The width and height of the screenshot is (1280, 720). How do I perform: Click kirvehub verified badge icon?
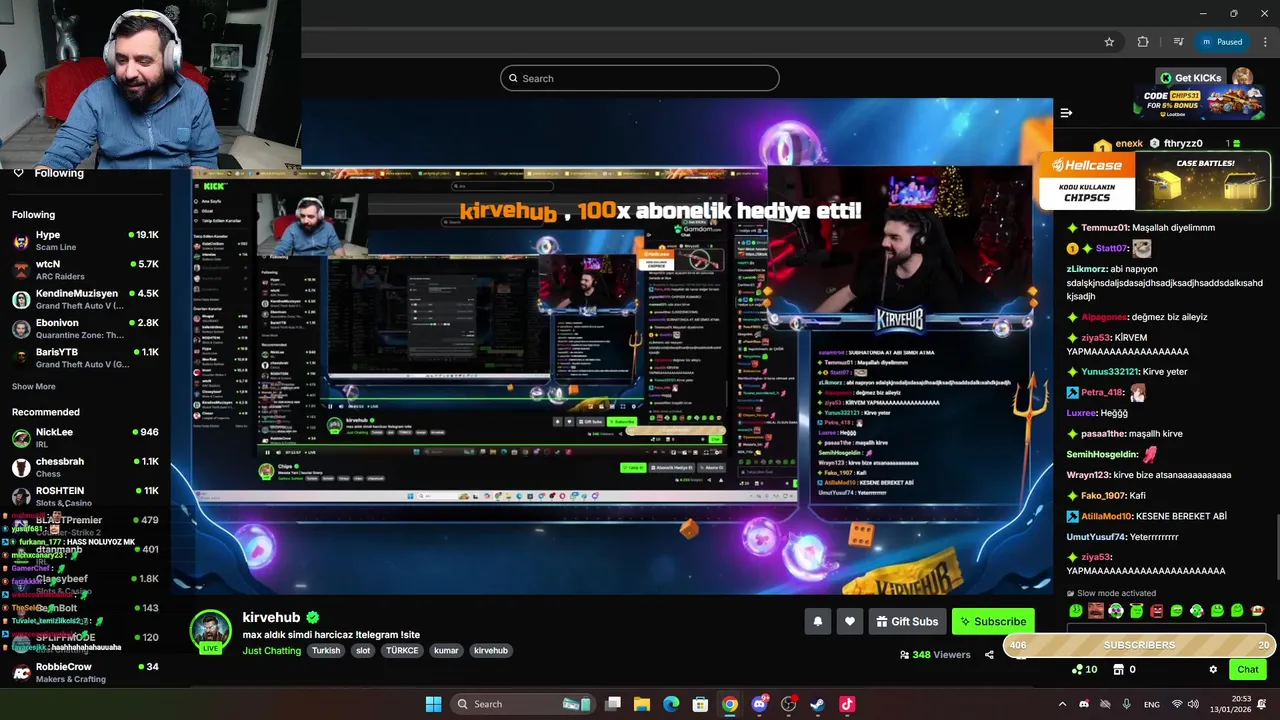(x=312, y=617)
